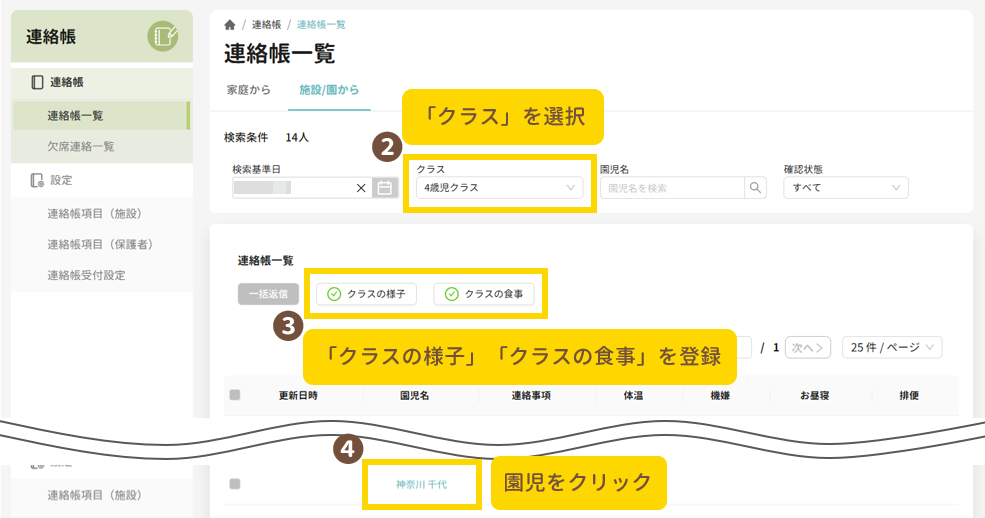Clear the search base date field

pyautogui.click(x=361, y=187)
